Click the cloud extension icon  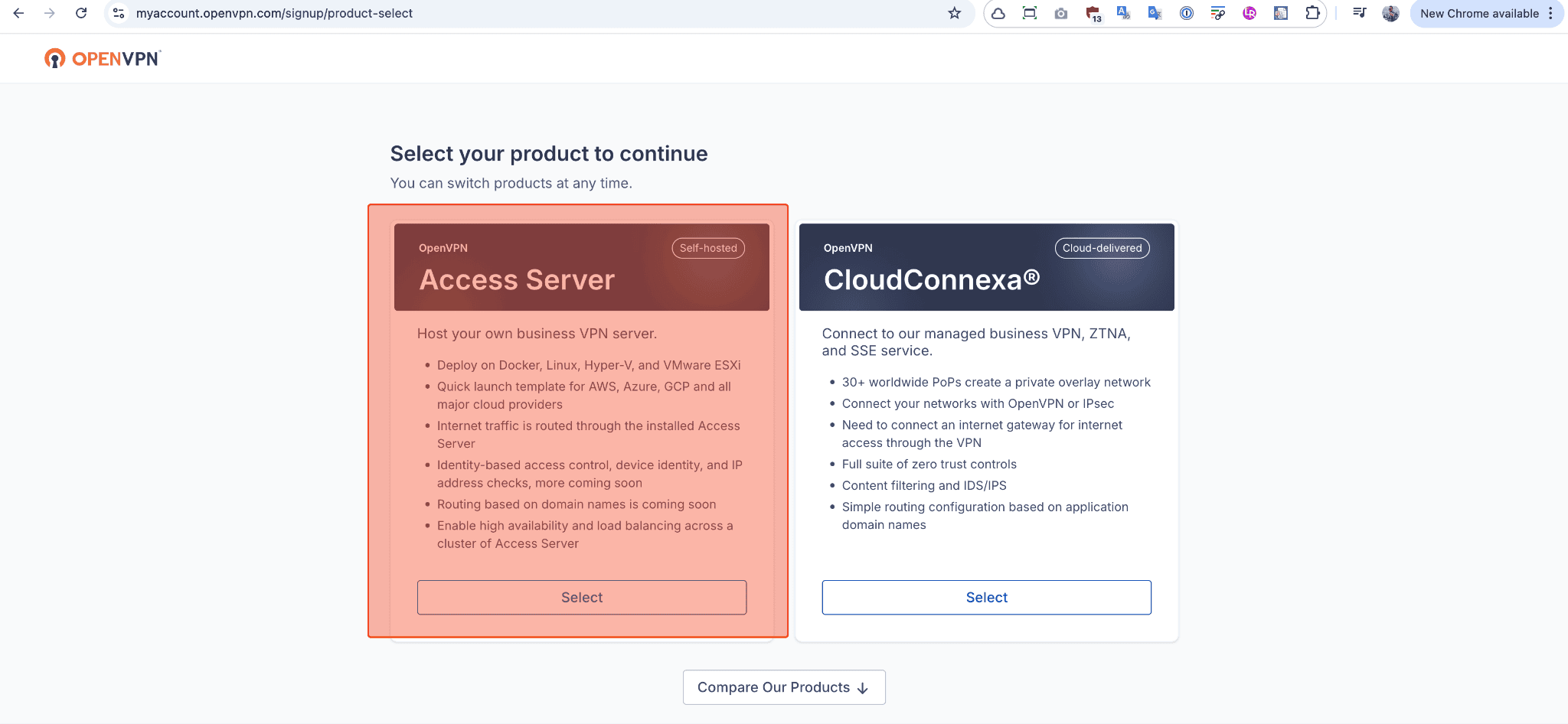(x=998, y=13)
